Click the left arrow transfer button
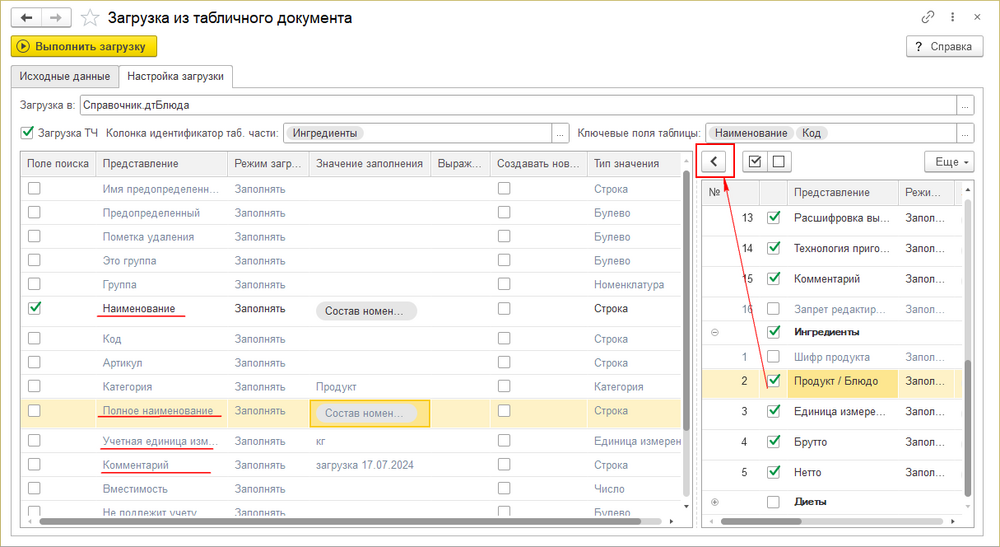This screenshot has width=1000, height=547. [x=714, y=161]
